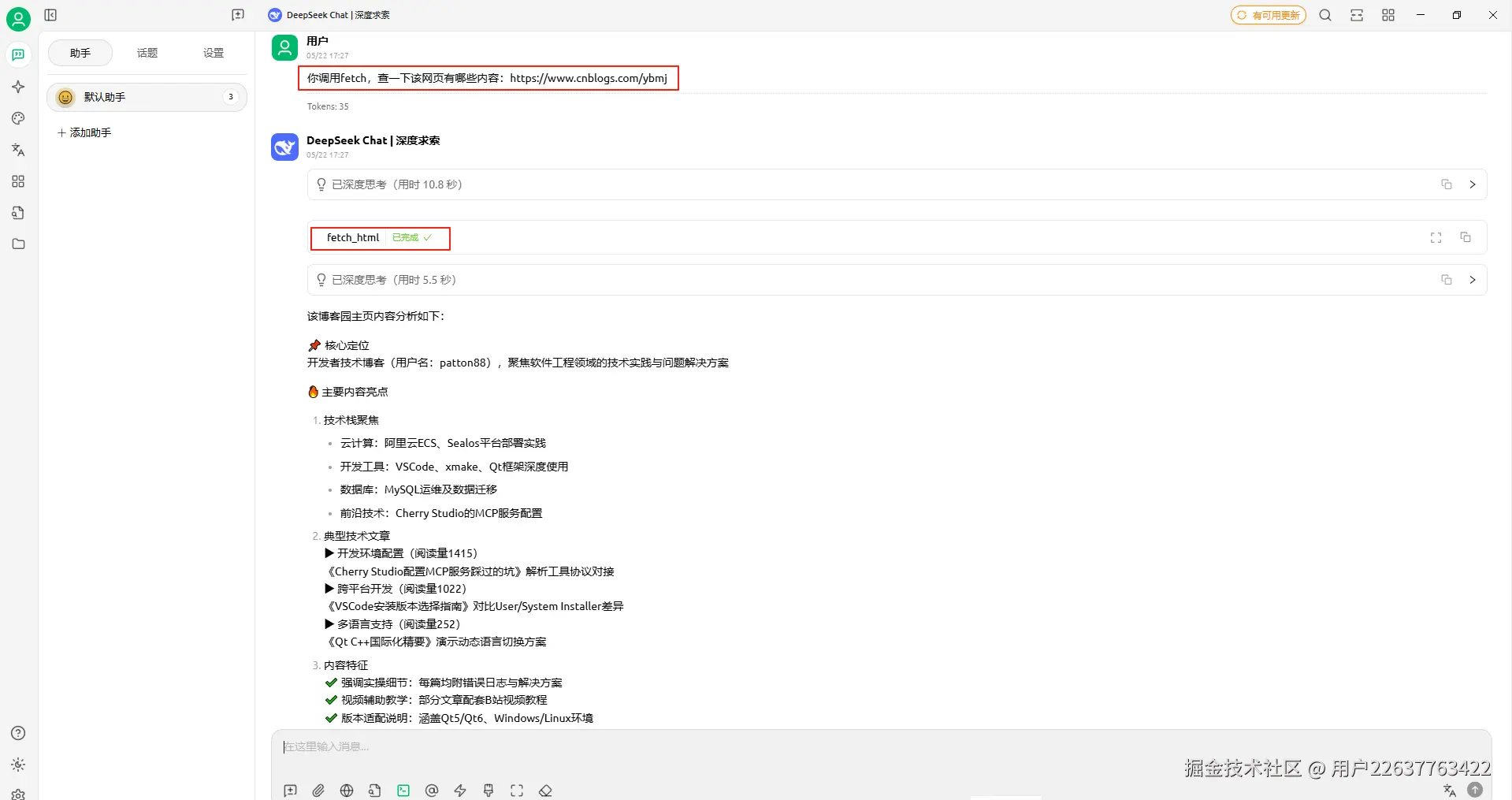The width and height of the screenshot is (1512, 800).
Task: Expand the 5.5 秒 deep thinking block
Action: 1473,280
